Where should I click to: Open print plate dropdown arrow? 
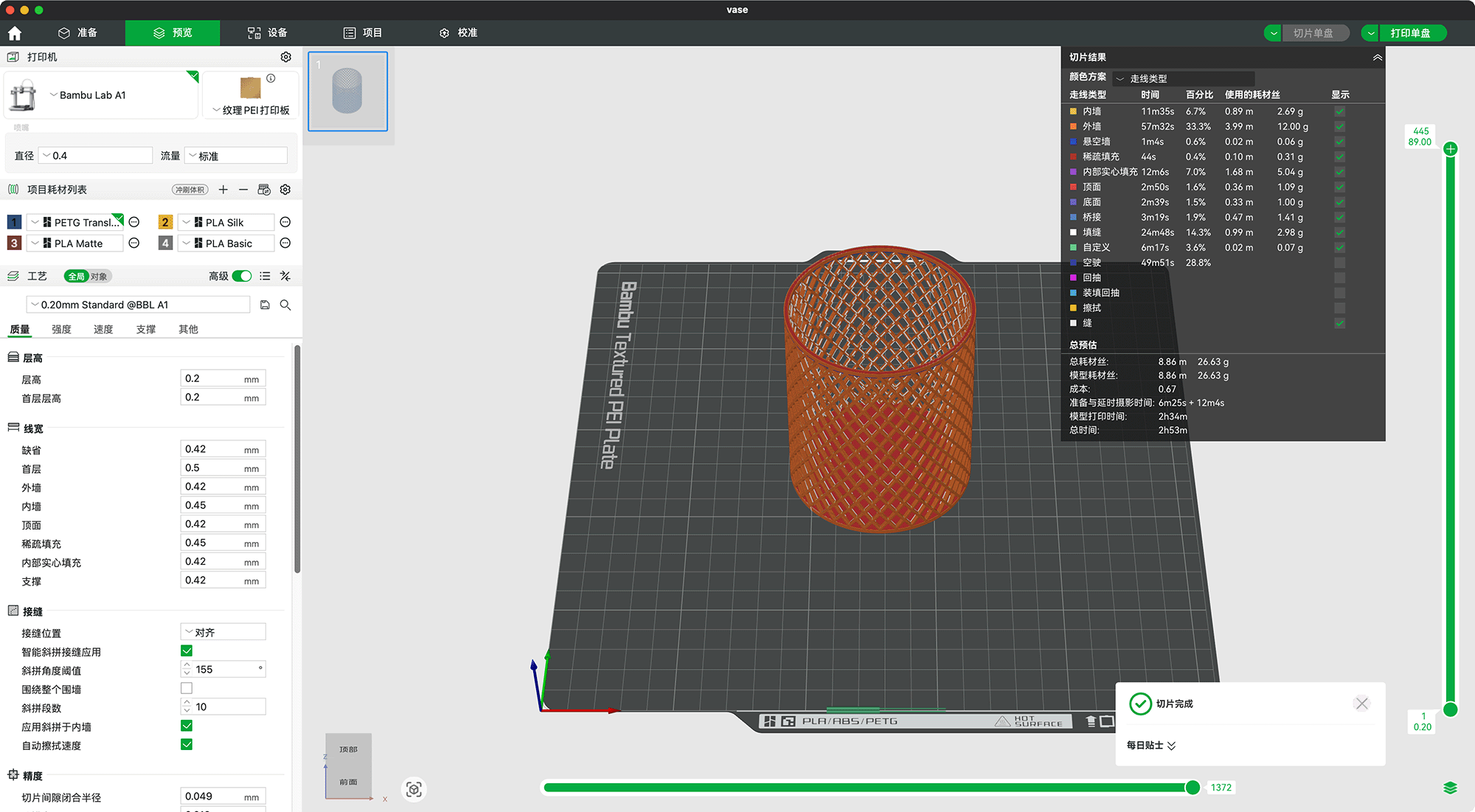[1370, 33]
